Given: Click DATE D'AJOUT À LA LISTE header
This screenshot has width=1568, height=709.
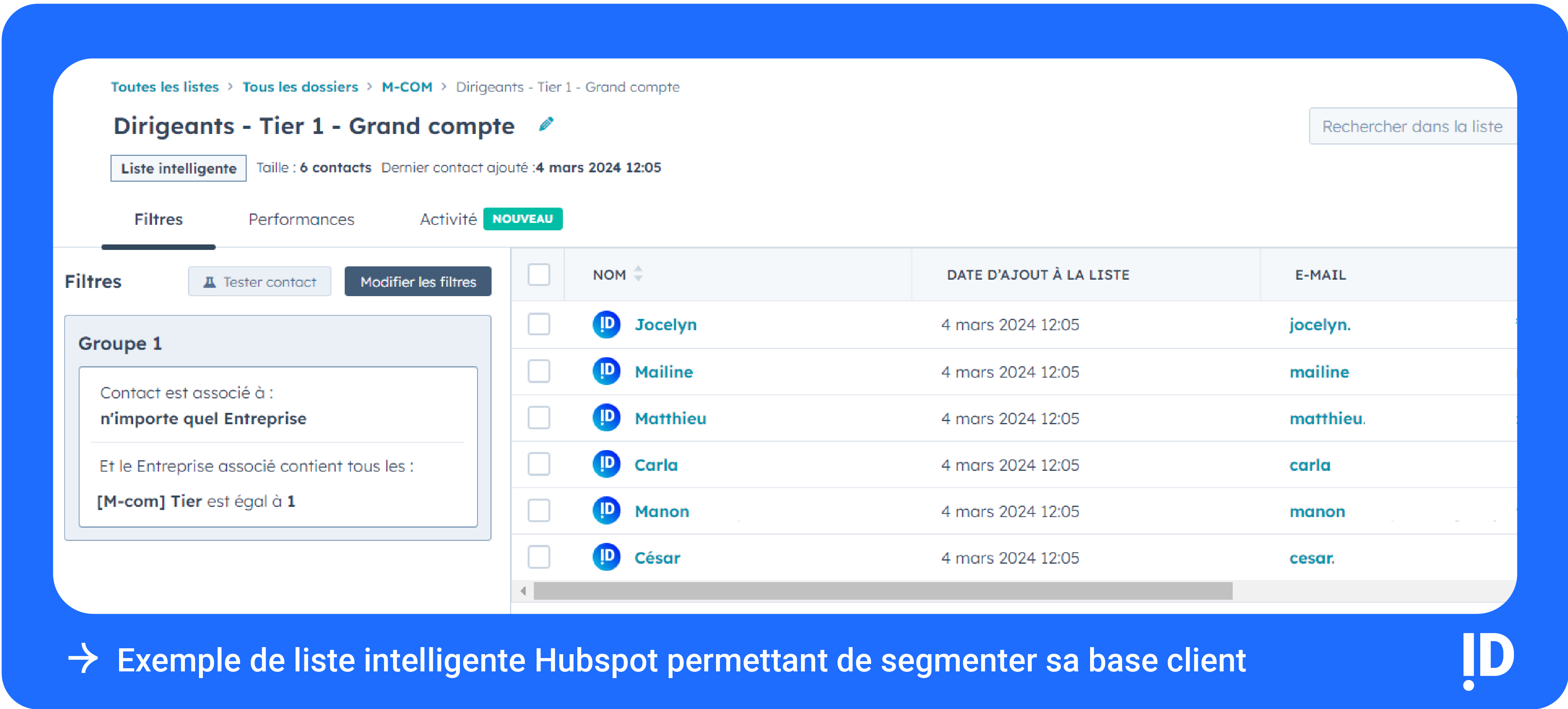Looking at the screenshot, I should [1038, 275].
